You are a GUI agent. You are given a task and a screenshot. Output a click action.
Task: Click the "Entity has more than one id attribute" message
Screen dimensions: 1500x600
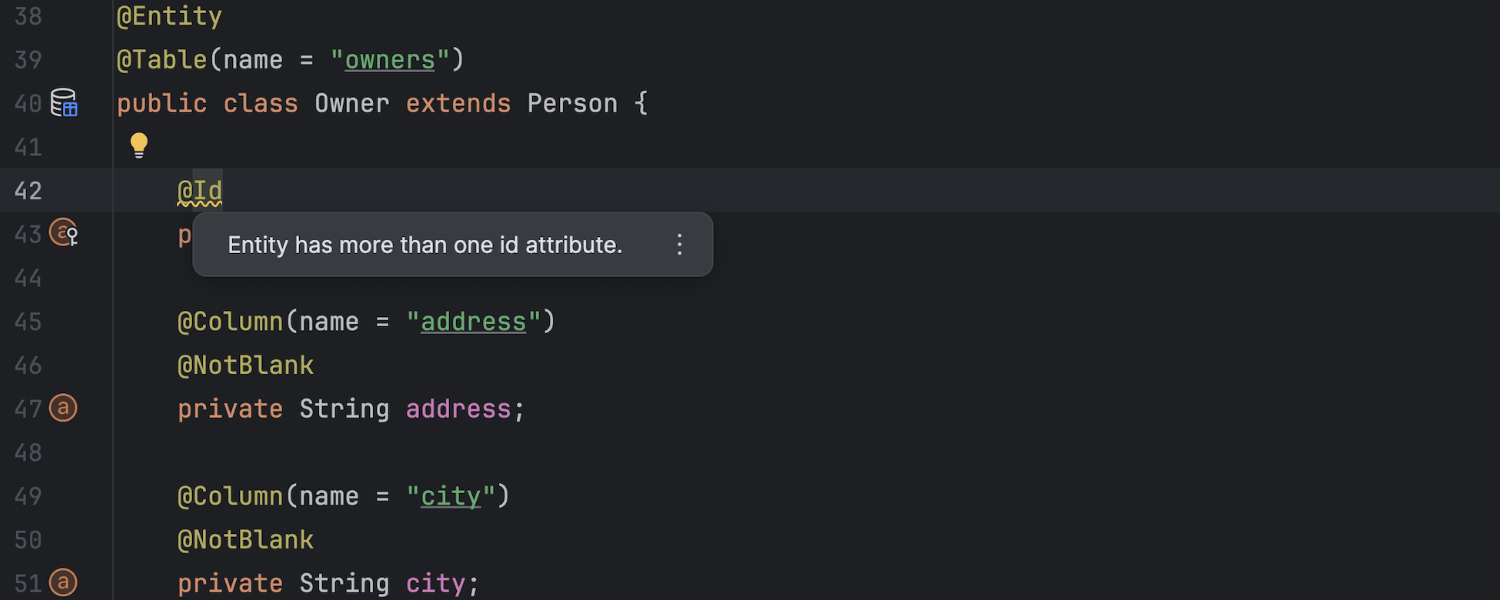click(425, 245)
